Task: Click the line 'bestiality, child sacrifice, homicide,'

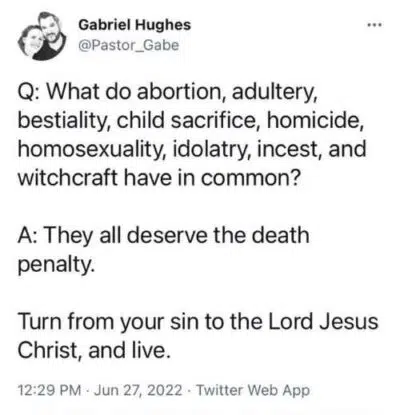Action: point(190,120)
